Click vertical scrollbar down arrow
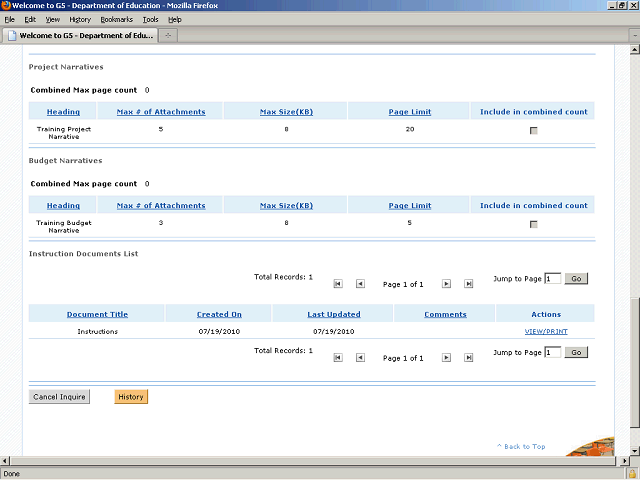640x480 pixels. (635, 451)
